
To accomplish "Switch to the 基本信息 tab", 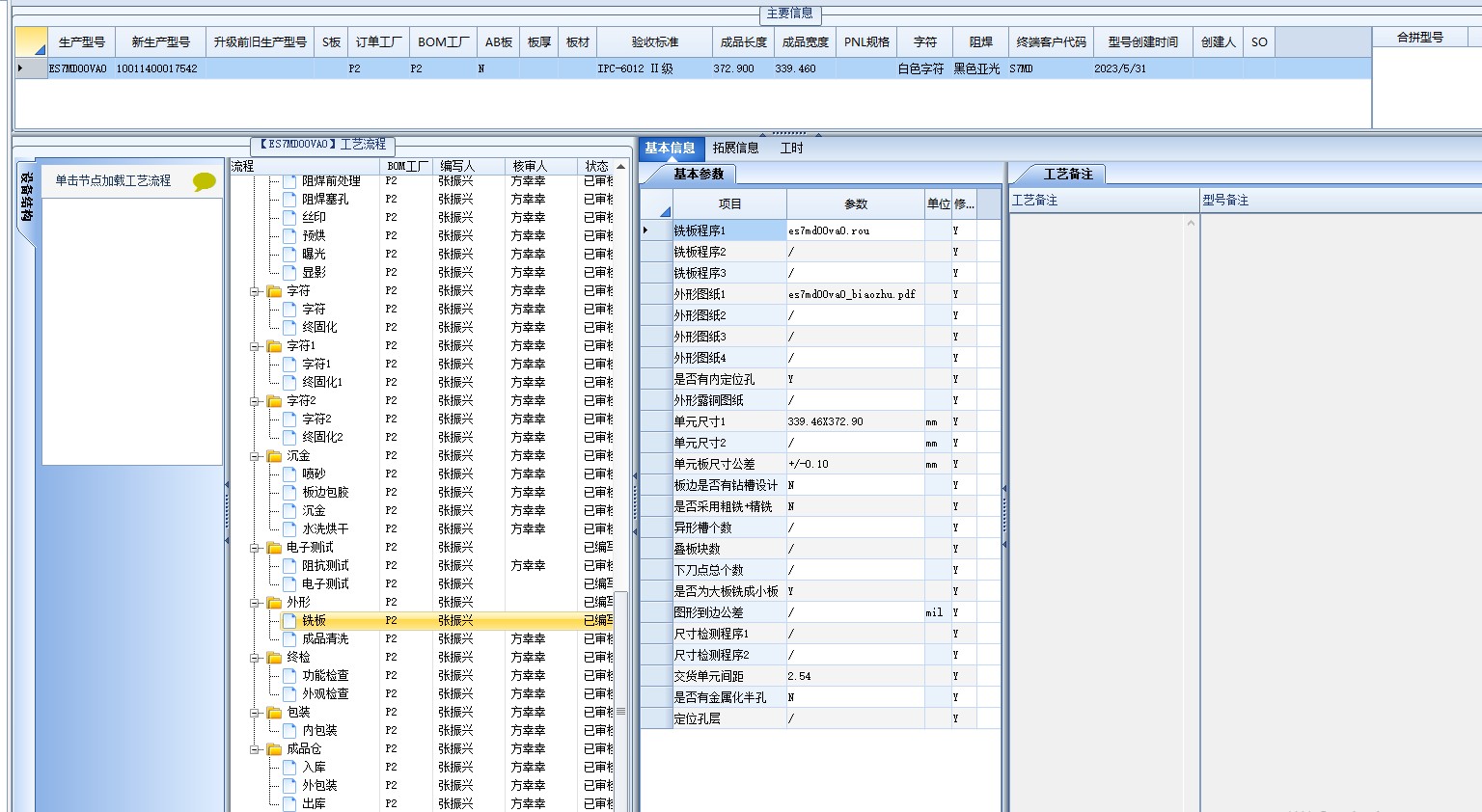I will click(x=671, y=148).
